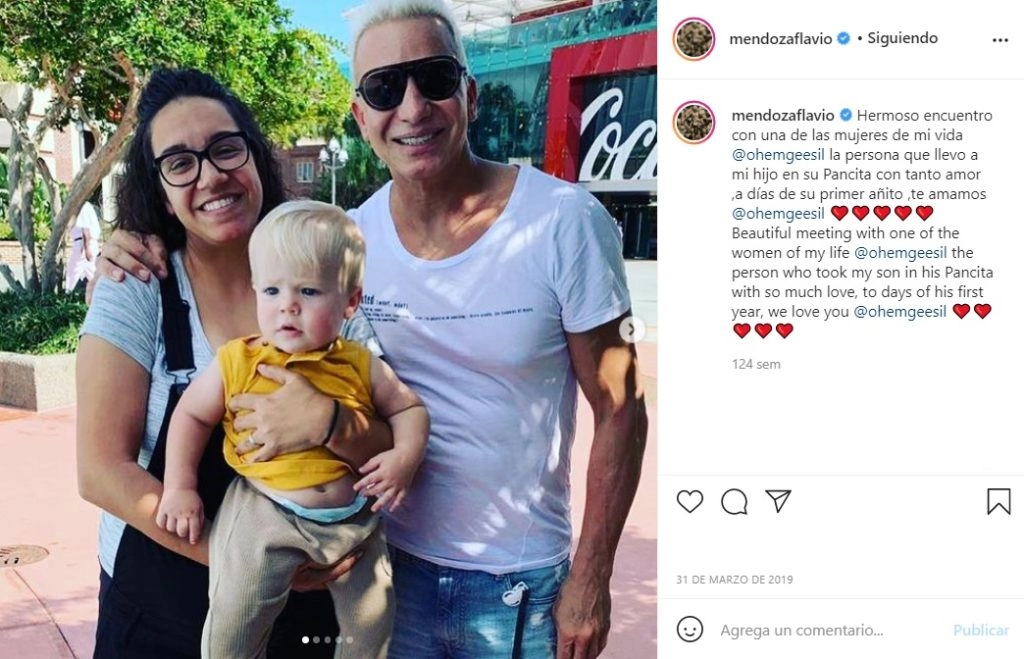Like the post with the heart icon
Screen dimensions: 1024x659
(x=690, y=502)
